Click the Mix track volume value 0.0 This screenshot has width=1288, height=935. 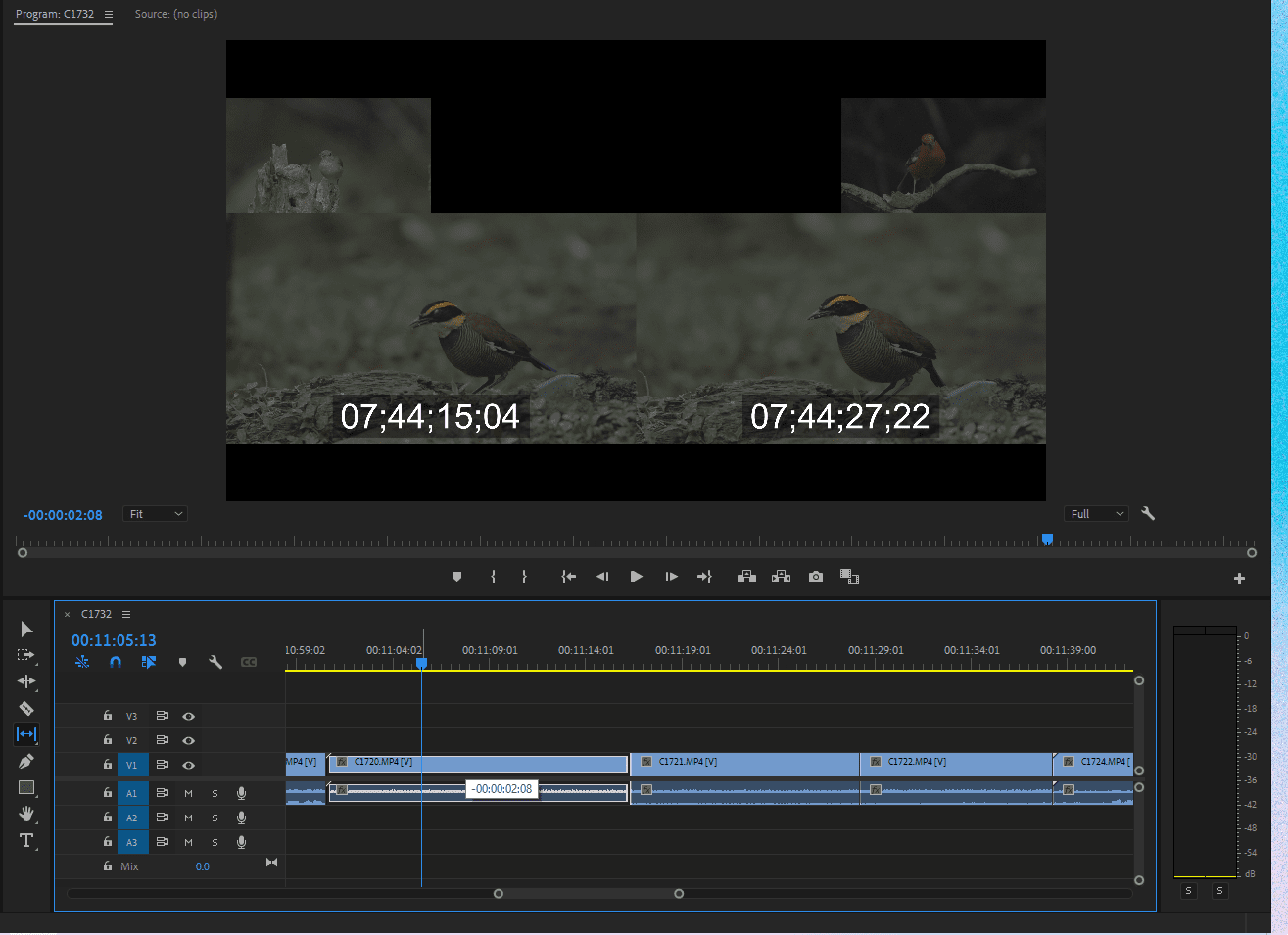pos(203,865)
